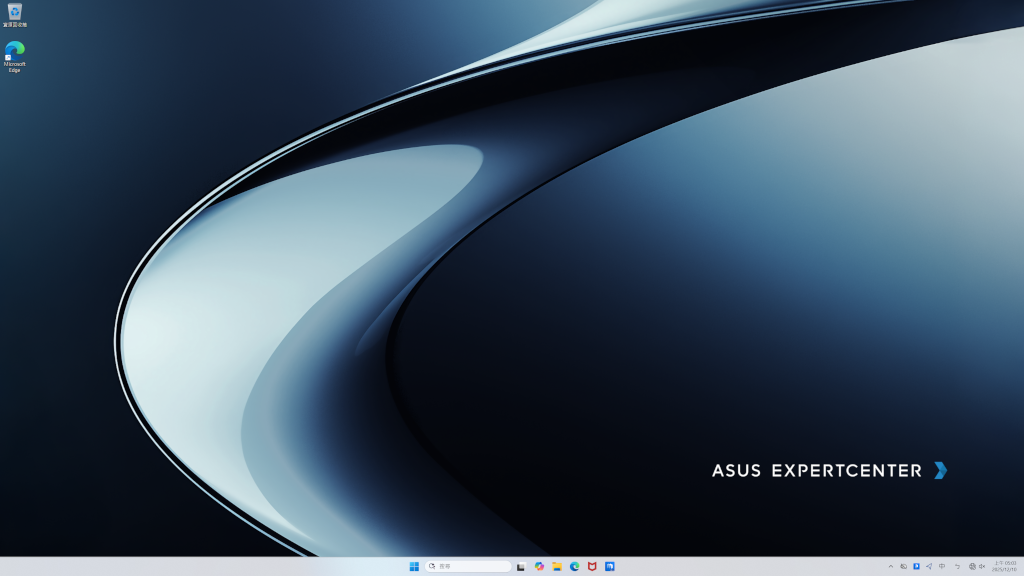Click the muted speaker icon to adjust volume
Viewport: 1024px width, 576px height.
(x=982, y=566)
